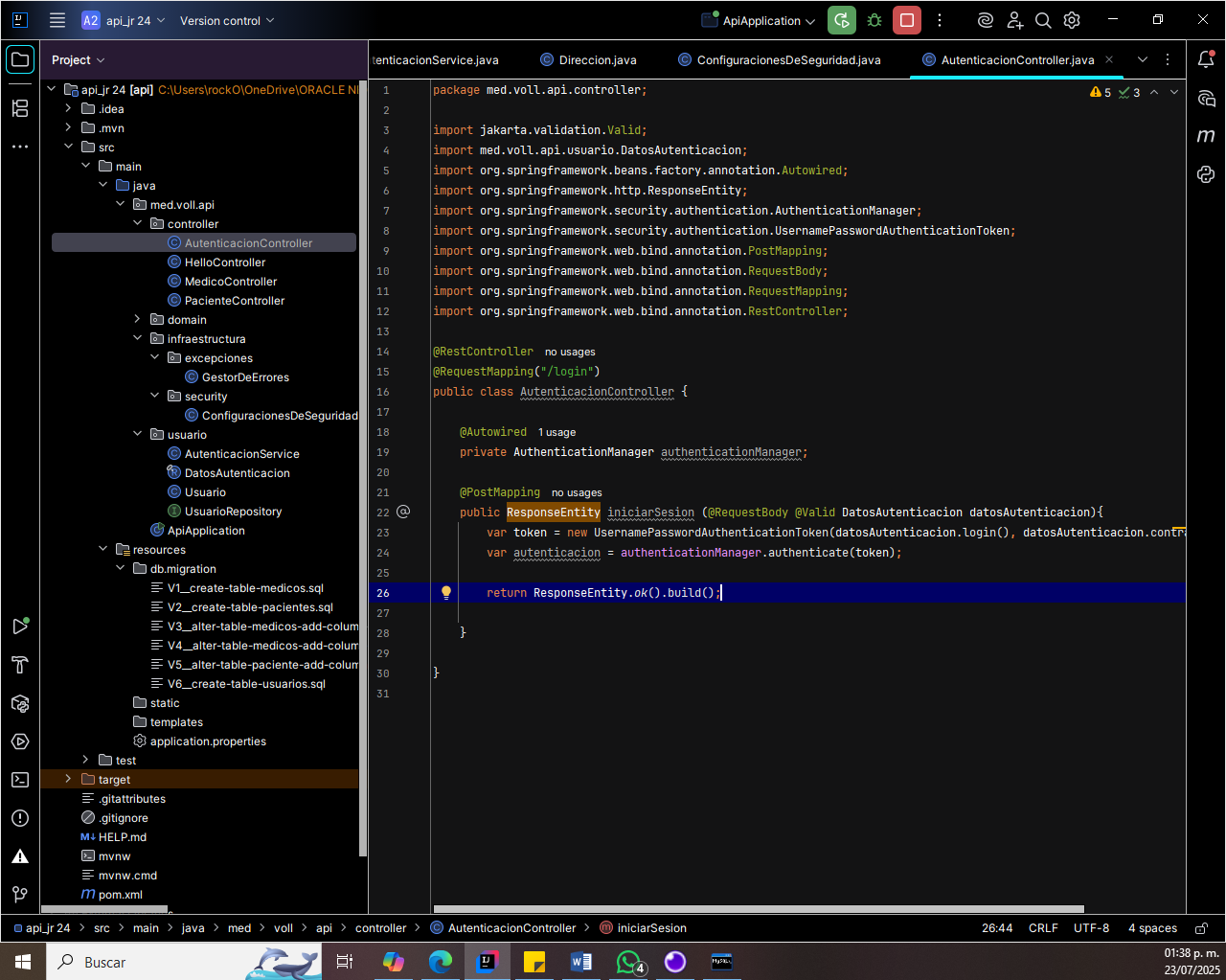Open Code With Me add-user icon
The image size is (1226, 980).
click(x=1015, y=20)
